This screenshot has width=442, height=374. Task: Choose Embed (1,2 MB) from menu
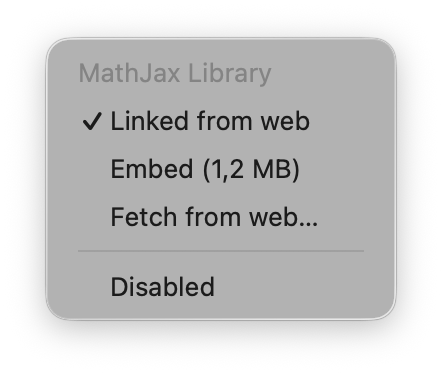tap(221, 169)
